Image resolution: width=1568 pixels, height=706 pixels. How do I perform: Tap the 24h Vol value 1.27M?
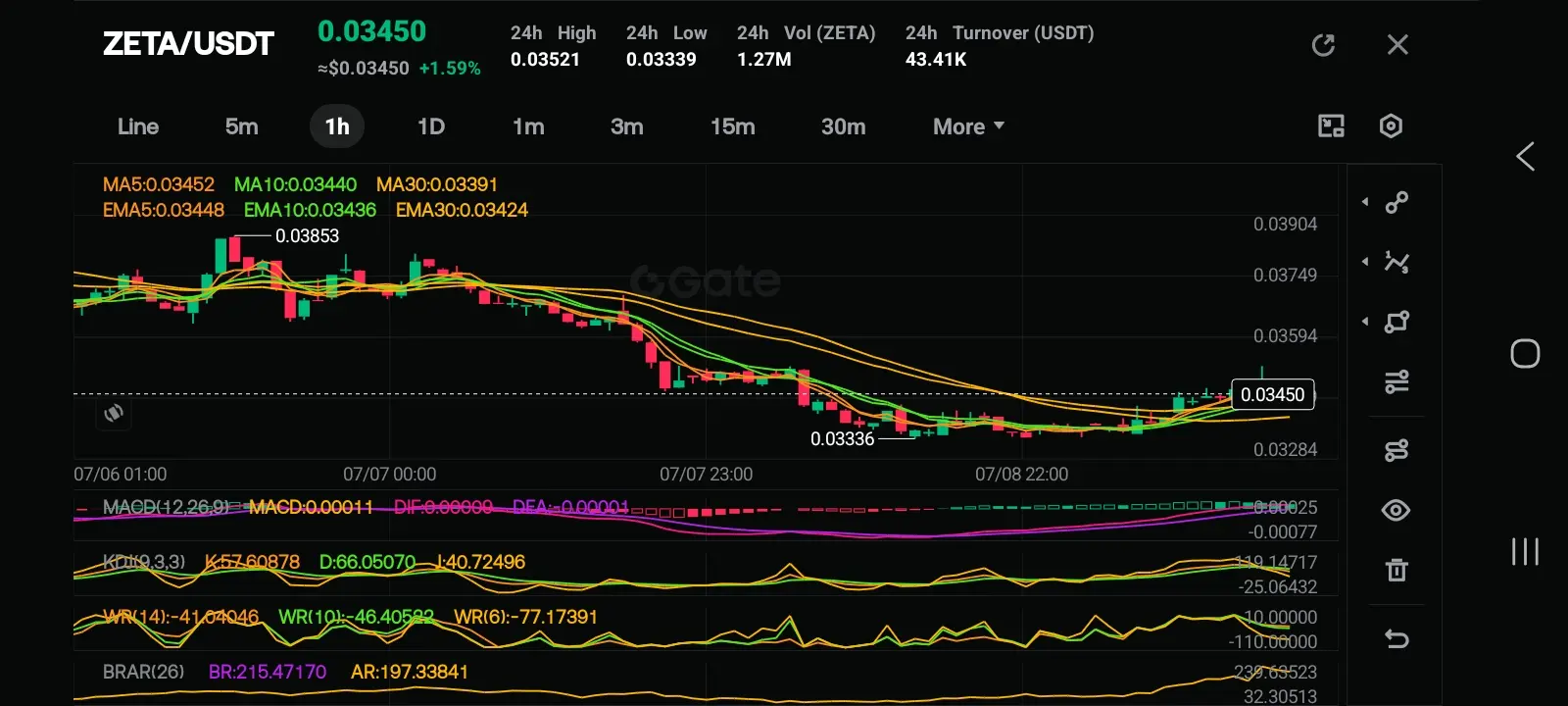click(764, 60)
